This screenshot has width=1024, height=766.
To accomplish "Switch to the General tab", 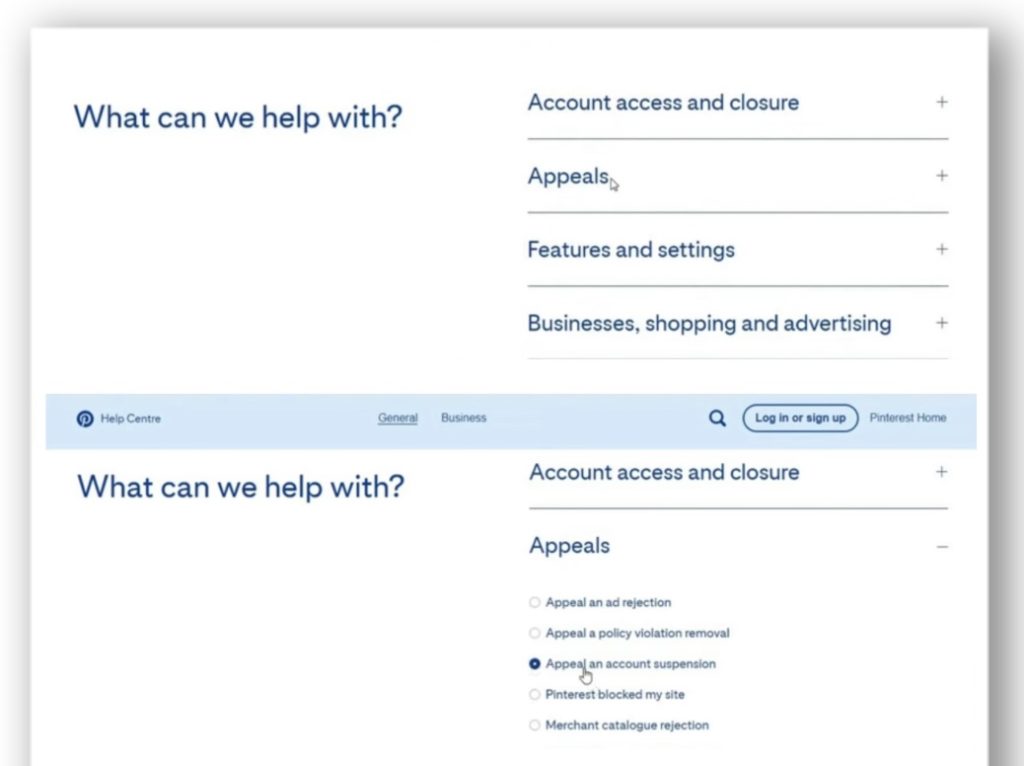I will [397, 418].
